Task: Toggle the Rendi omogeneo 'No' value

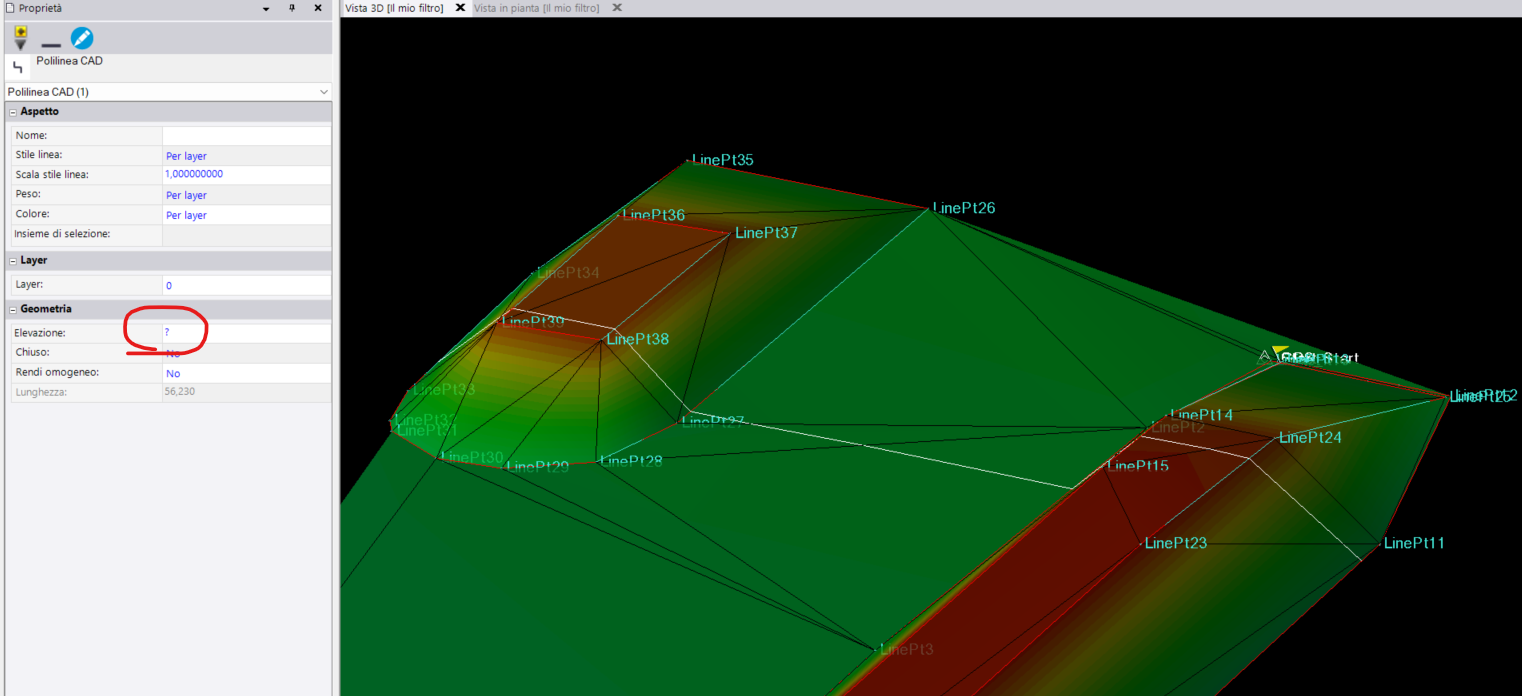Action: point(246,373)
